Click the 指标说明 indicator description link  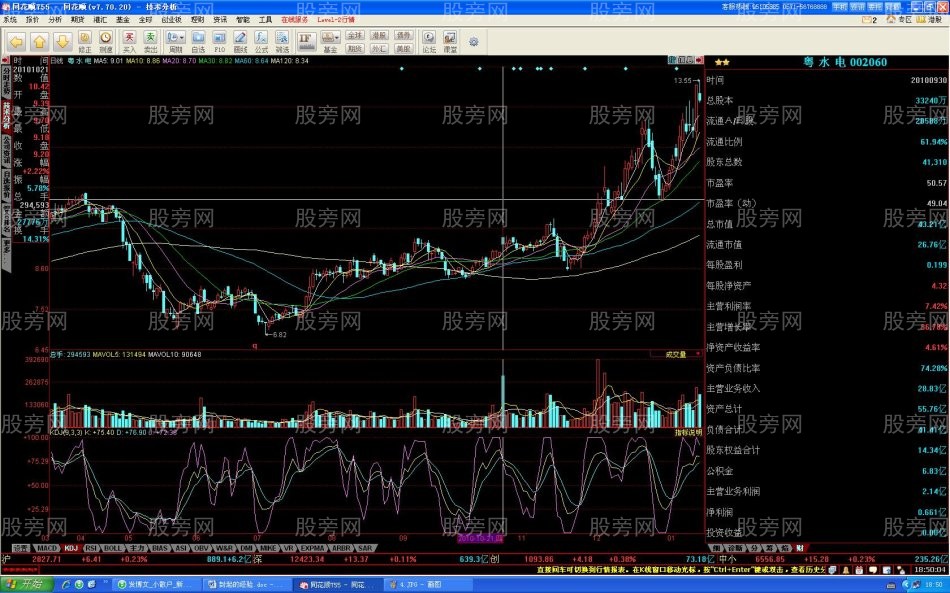tap(688, 432)
